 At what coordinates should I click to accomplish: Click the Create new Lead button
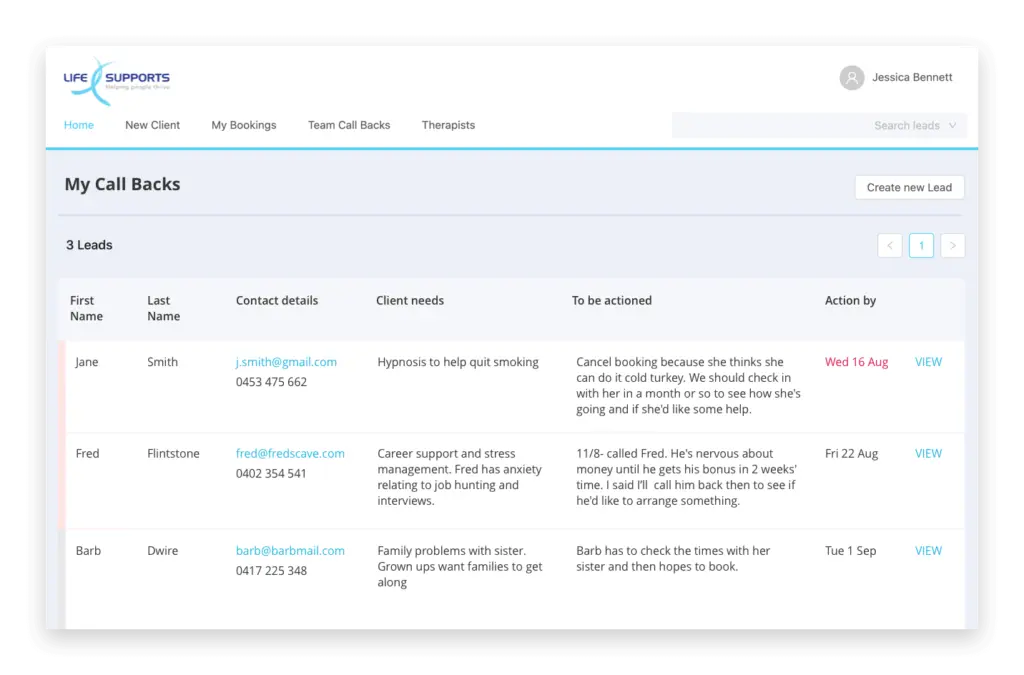click(909, 187)
